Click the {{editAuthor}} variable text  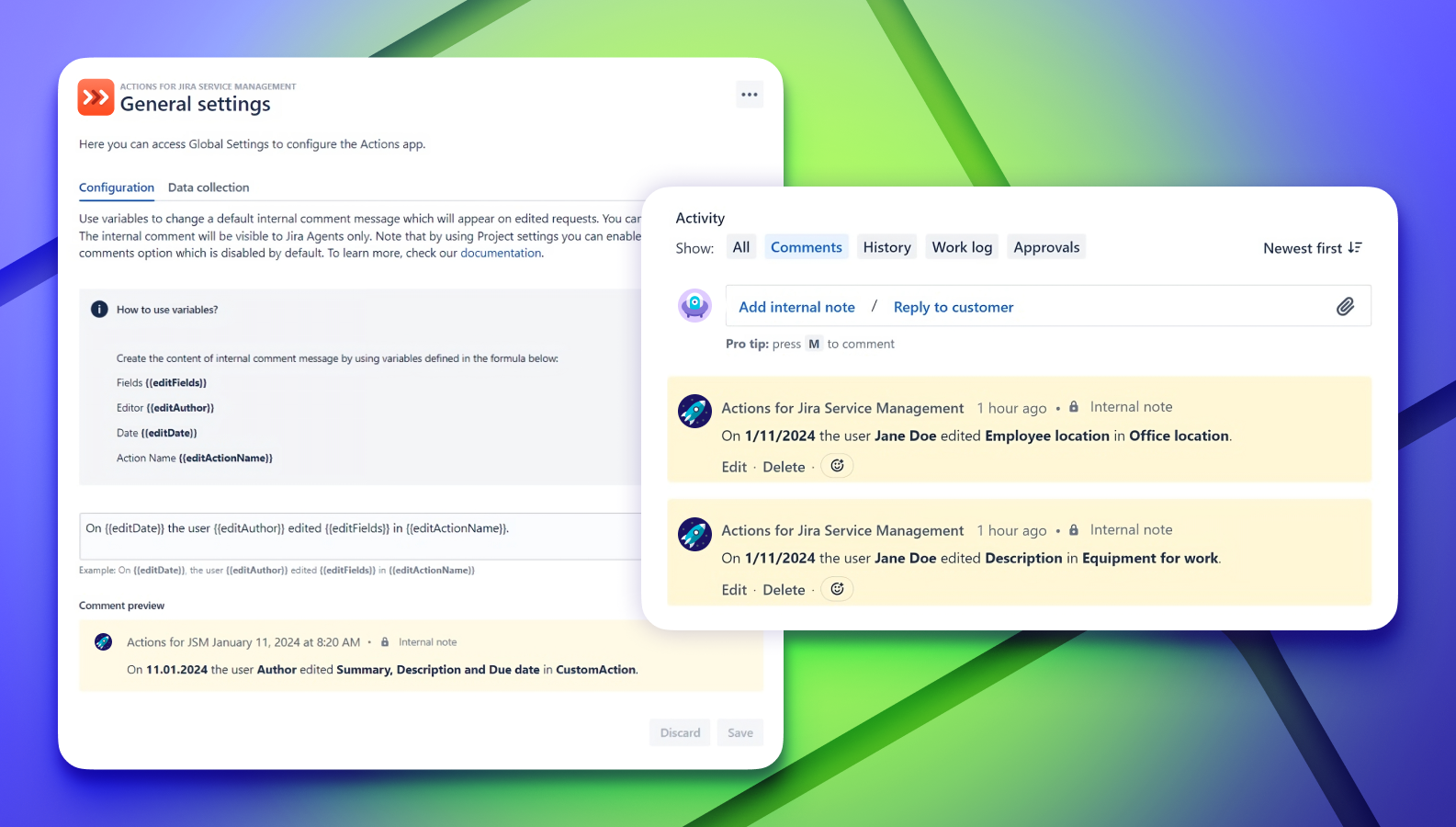point(180,408)
